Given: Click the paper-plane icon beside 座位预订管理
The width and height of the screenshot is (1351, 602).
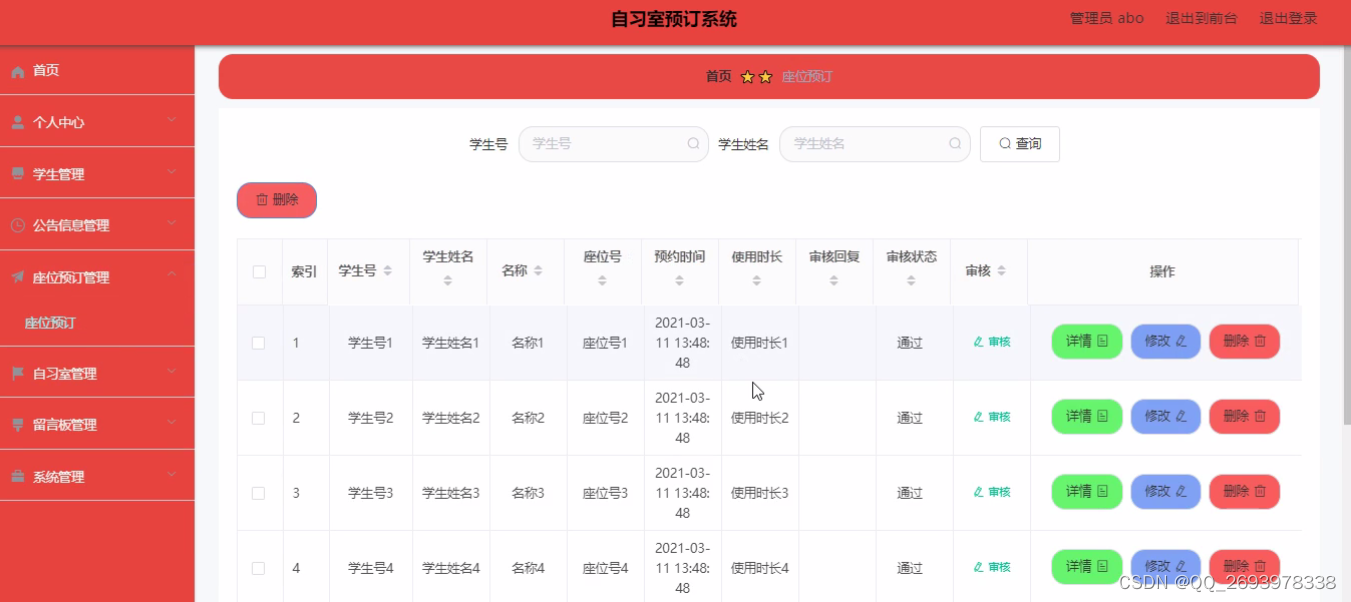Looking at the screenshot, I should pyautogui.click(x=18, y=278).
